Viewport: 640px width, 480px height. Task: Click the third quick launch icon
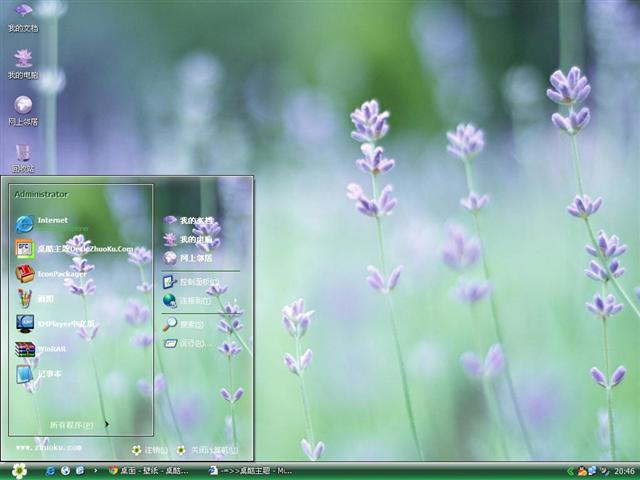[x=80, y=471]
